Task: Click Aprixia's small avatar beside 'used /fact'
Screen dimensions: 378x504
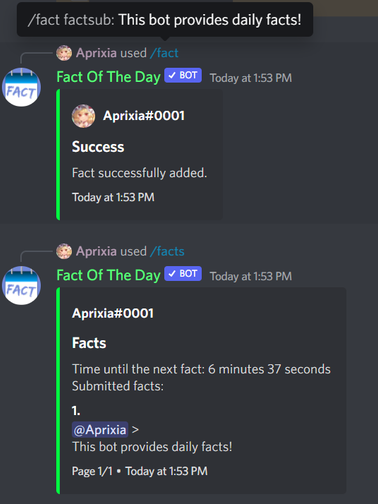Action: [x=64, y=53]
